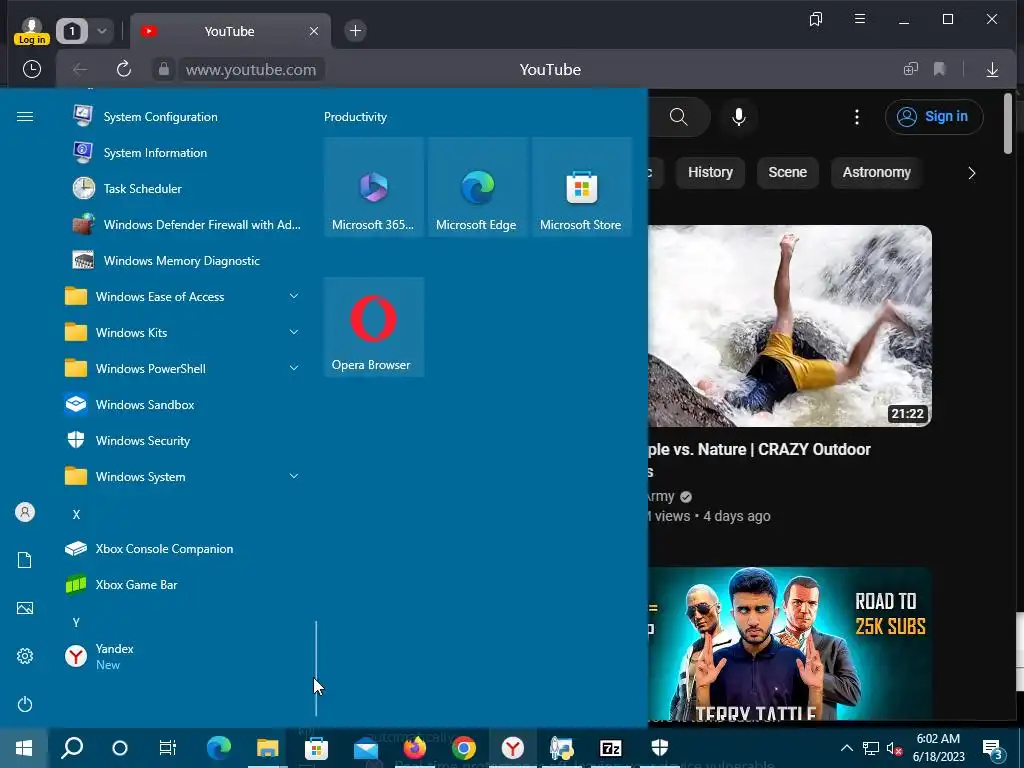Expand the Start menu hamburger navigation
Screen dimensions: 1024x768
pos(25,117)
